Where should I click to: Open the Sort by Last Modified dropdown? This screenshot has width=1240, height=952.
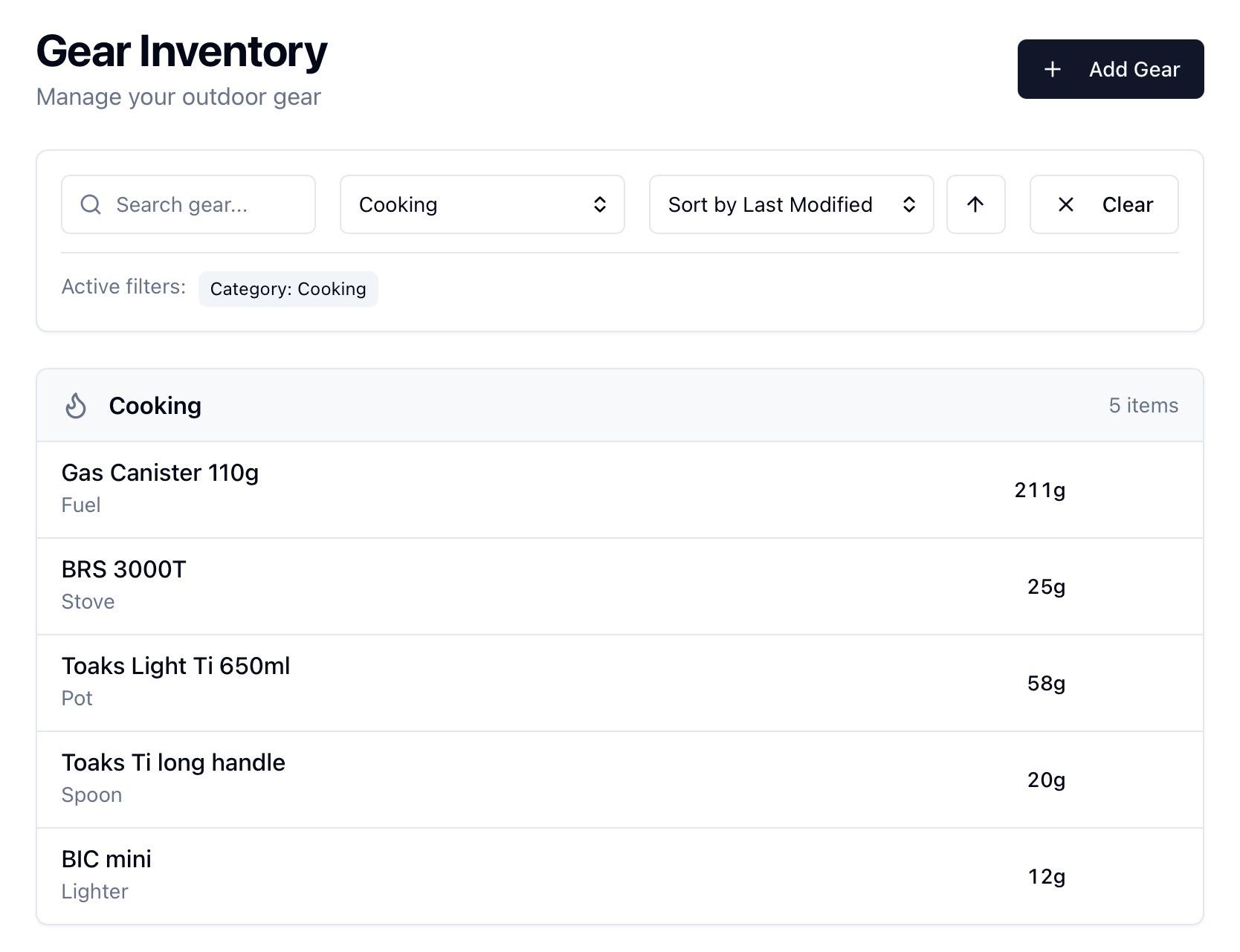tap(790, 204)
